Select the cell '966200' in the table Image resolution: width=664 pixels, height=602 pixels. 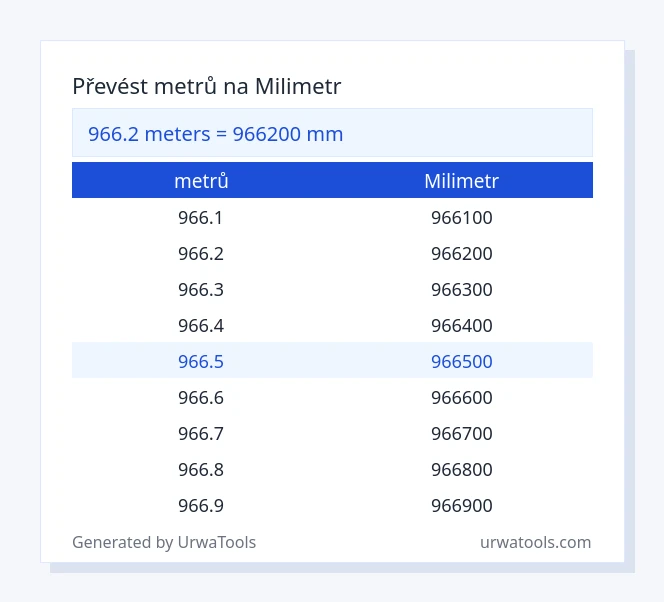click(462, 254)
